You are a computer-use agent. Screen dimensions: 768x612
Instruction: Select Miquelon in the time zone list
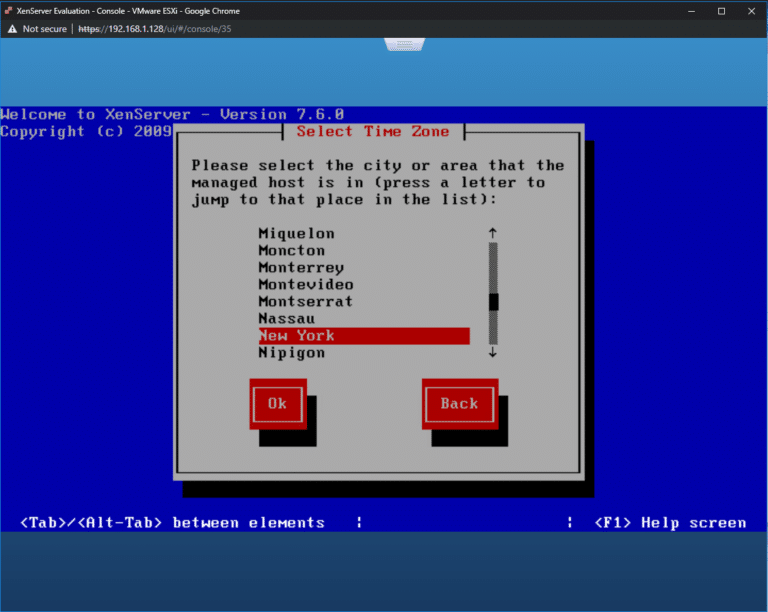pos(297,234)
